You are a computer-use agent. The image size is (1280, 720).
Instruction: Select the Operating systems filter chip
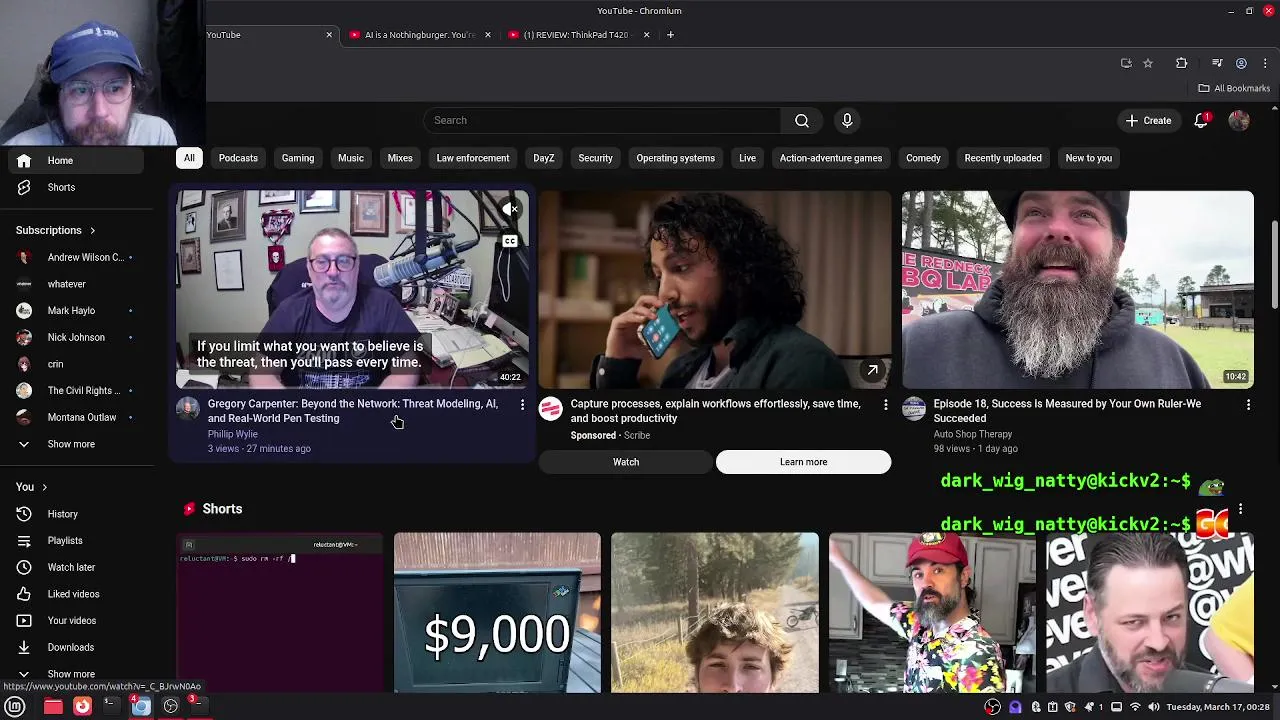click(x=675, y=158)
